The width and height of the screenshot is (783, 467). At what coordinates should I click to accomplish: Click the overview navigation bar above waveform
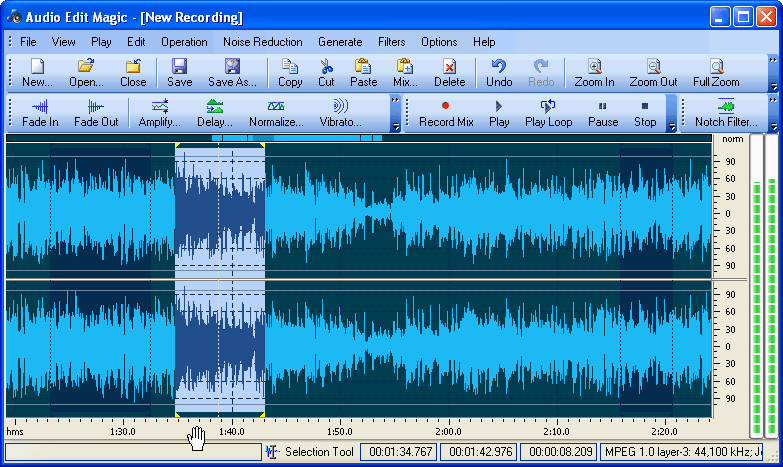[x=359, y=138]
